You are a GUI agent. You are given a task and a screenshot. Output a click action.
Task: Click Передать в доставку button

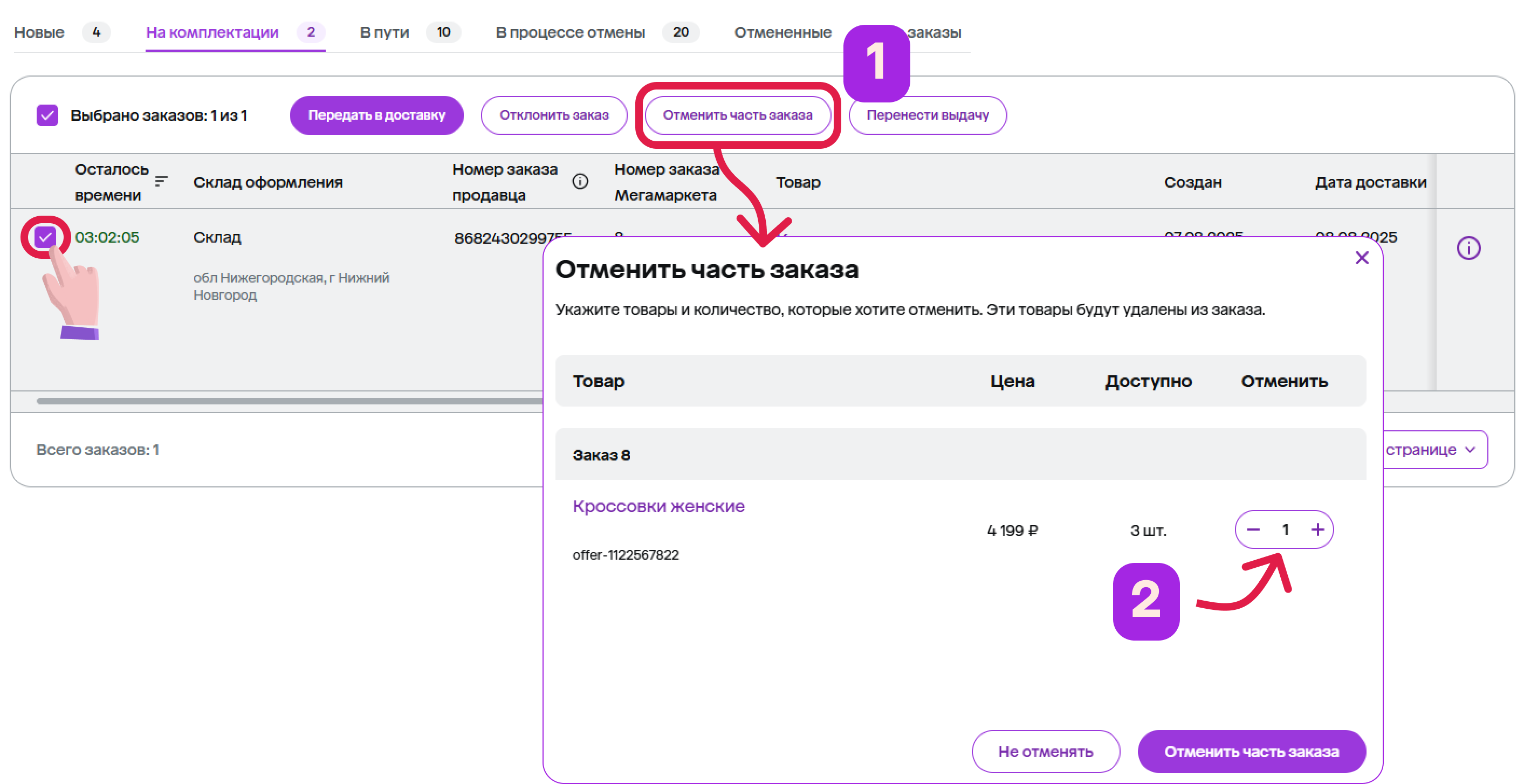pyautogui.click(x=376, y=115)
